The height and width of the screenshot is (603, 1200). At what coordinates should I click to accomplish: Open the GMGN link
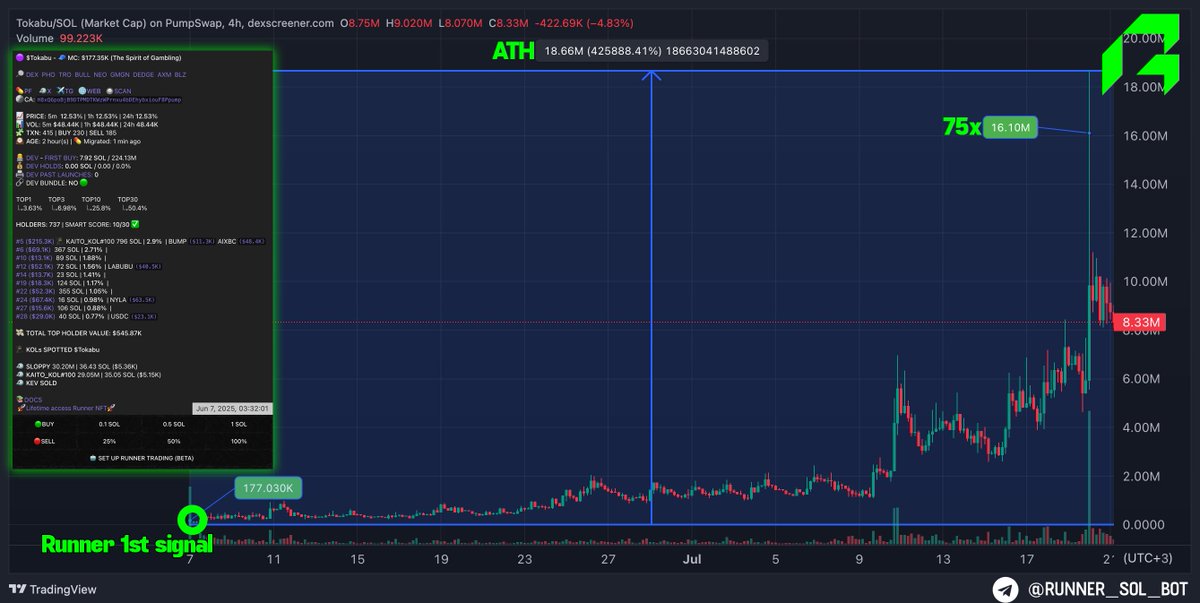120,75
